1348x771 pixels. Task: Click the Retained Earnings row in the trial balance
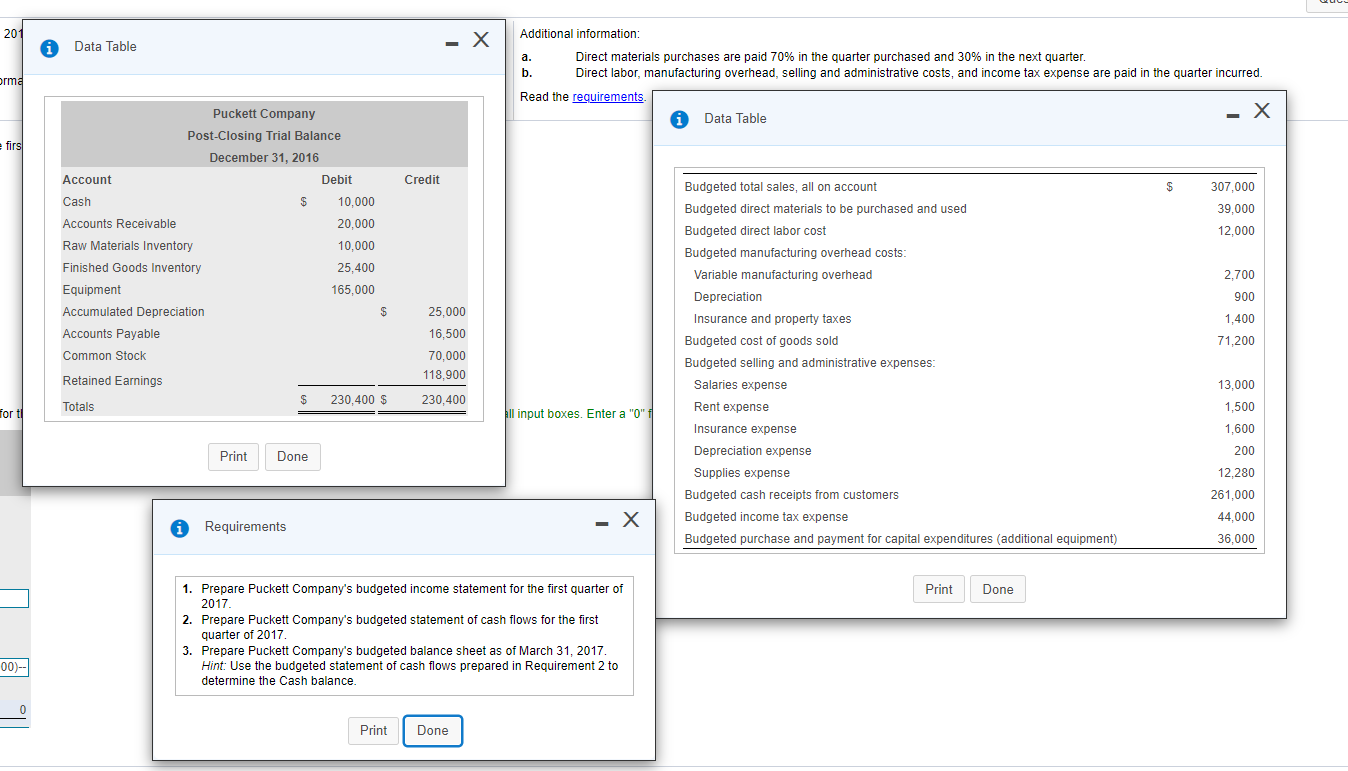(142, 380)
